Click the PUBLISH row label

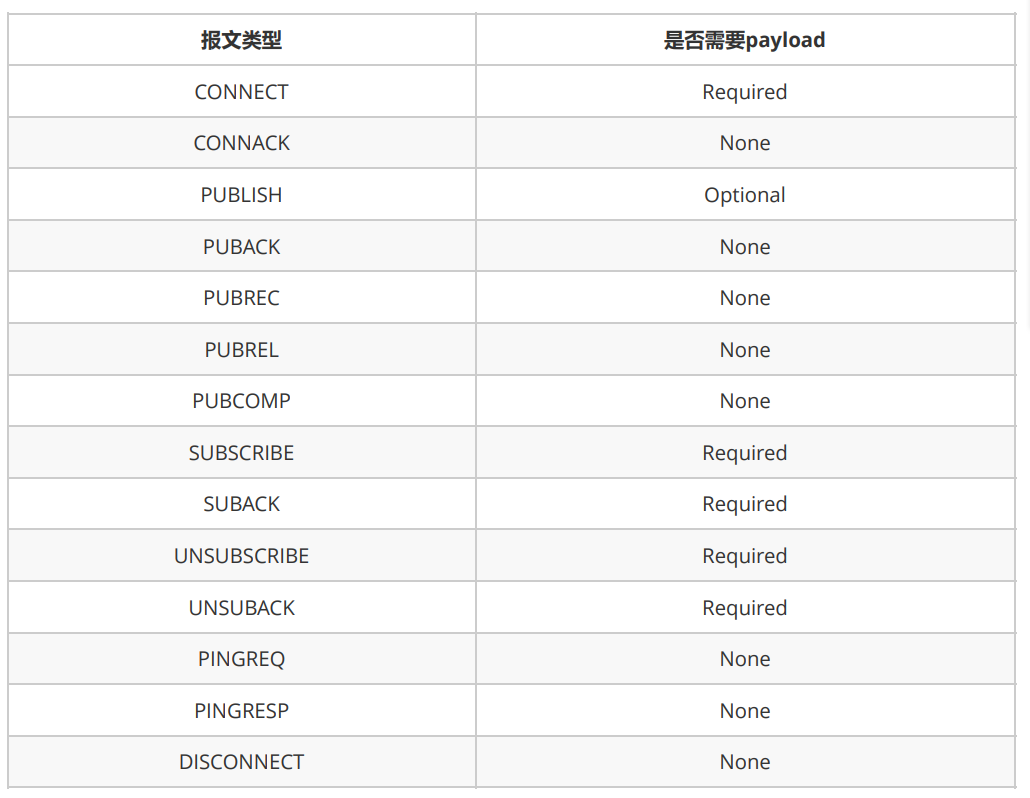[241, 195]
